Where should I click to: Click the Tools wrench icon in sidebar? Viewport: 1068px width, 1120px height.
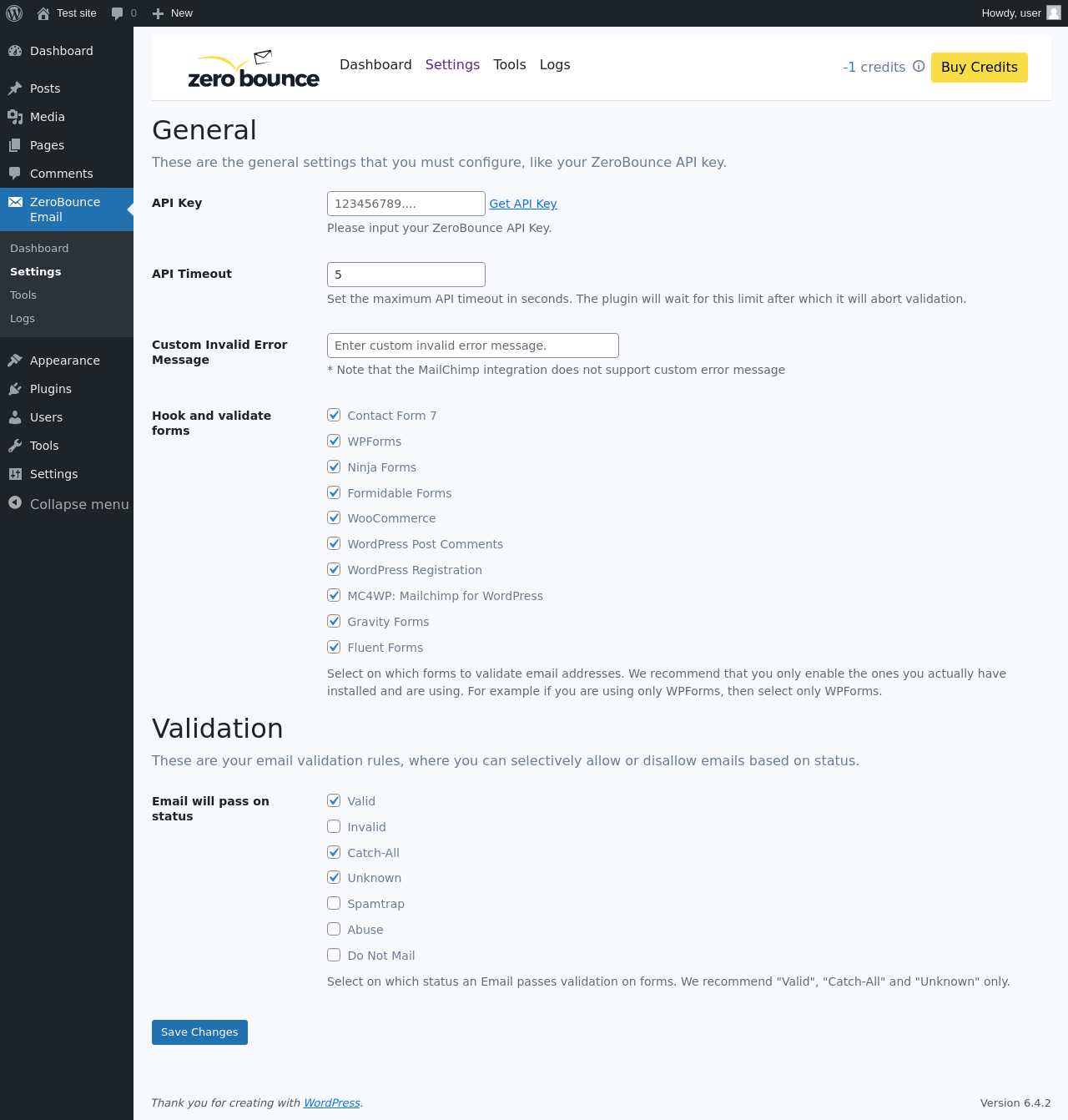click(x=15, y=446)
